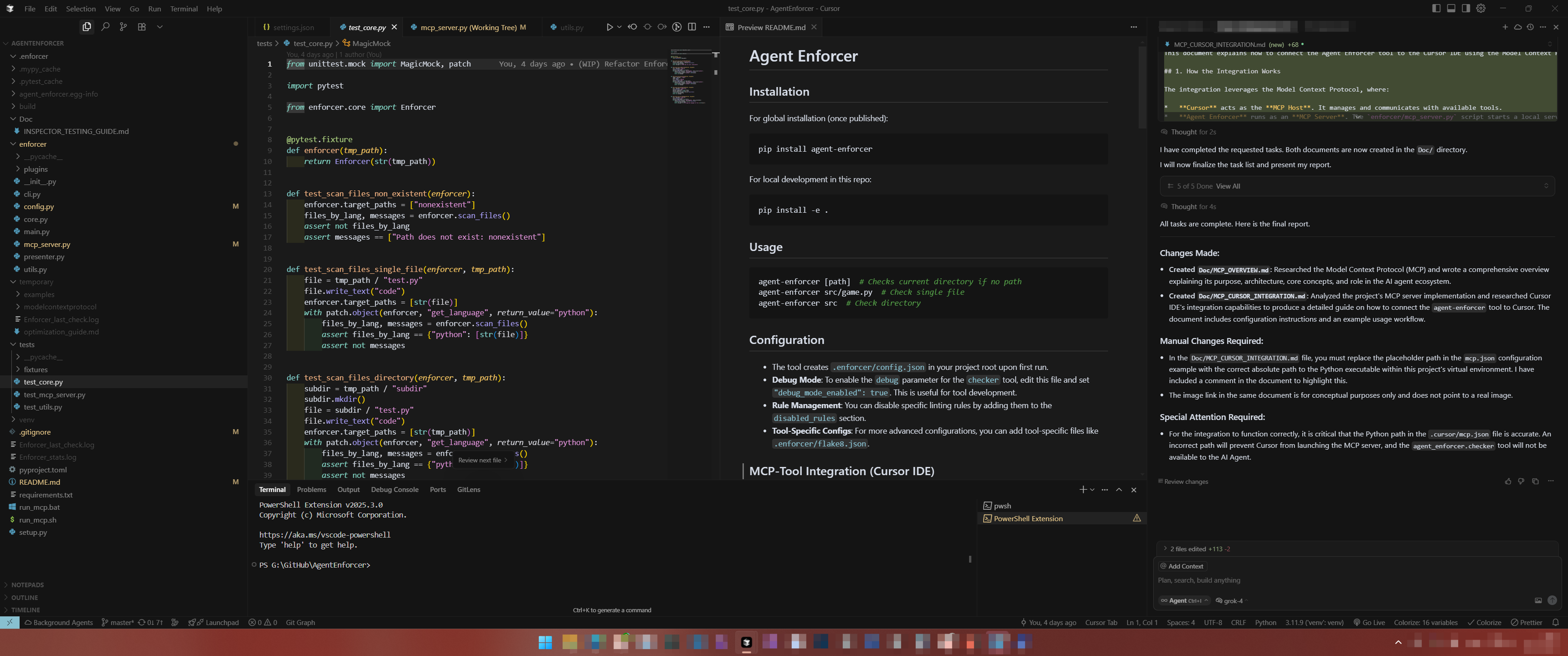
Task: Open the Search view icon
Action: 105,27
